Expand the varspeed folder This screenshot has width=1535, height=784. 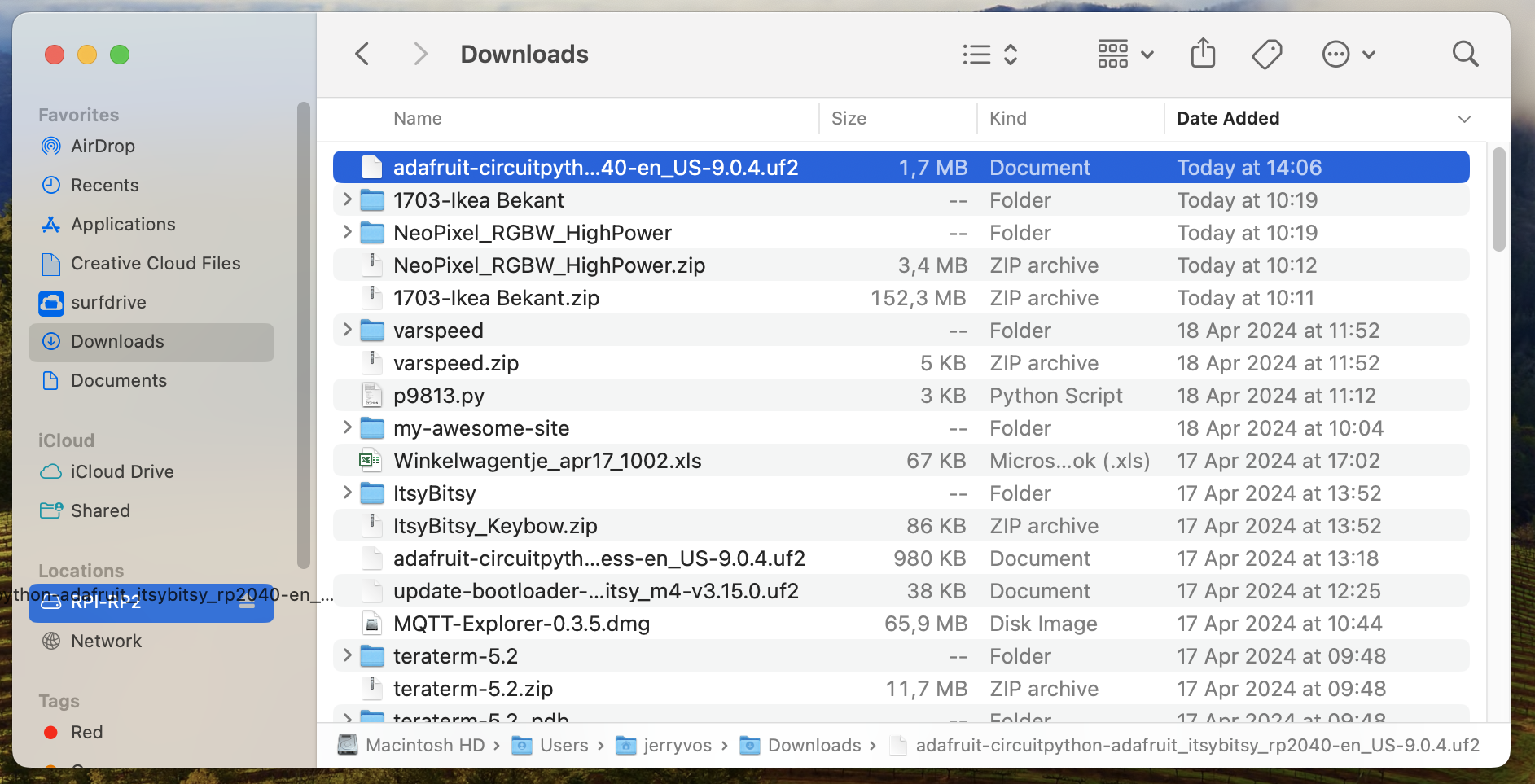(348, 330)
